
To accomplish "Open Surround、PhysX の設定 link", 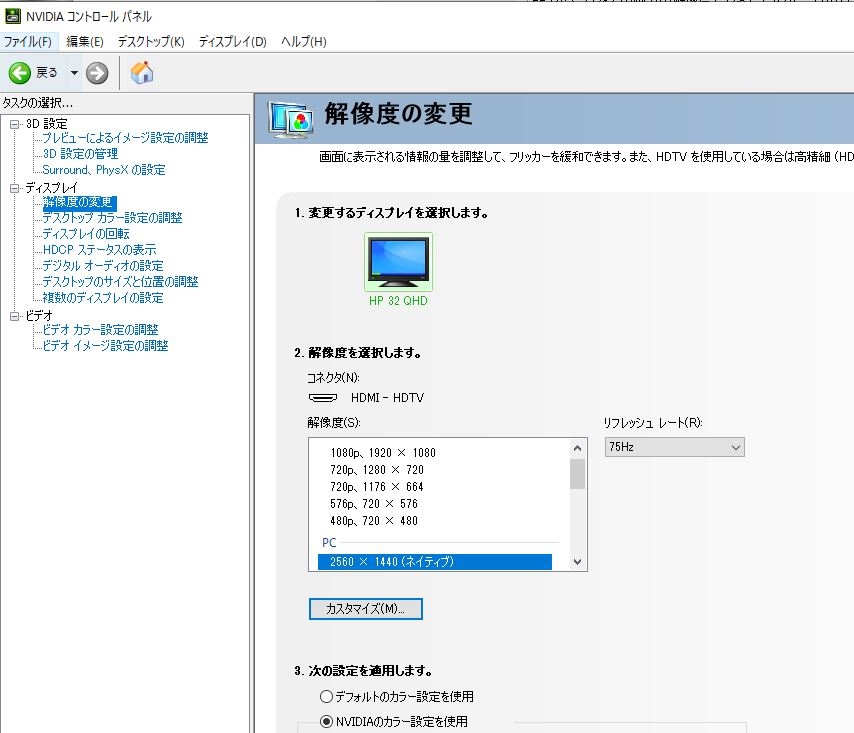I will pos(104,169).
